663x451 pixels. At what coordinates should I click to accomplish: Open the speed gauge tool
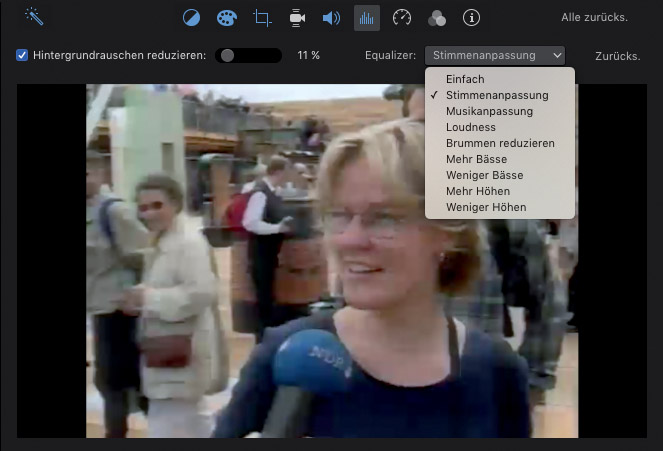(402, 18)
